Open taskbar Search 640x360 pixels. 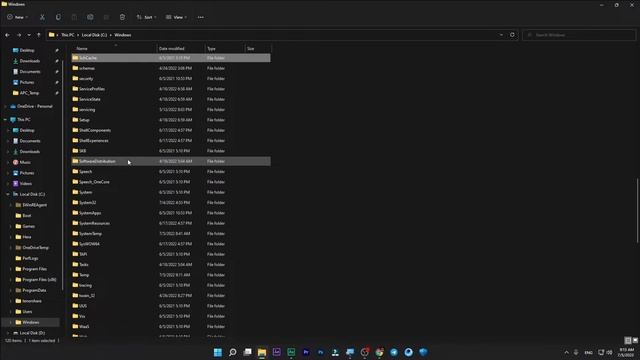(x=233, y=352)
